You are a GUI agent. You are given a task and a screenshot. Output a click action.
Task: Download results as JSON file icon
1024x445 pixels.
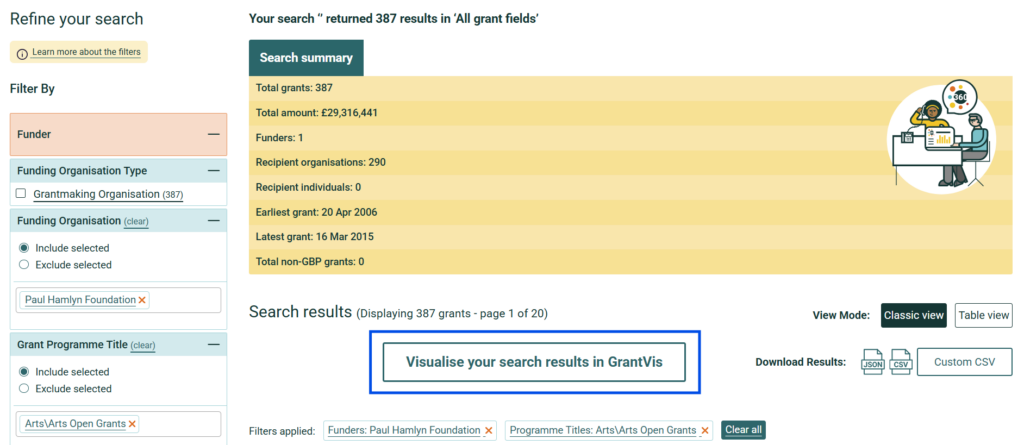(x=872, y=361)
